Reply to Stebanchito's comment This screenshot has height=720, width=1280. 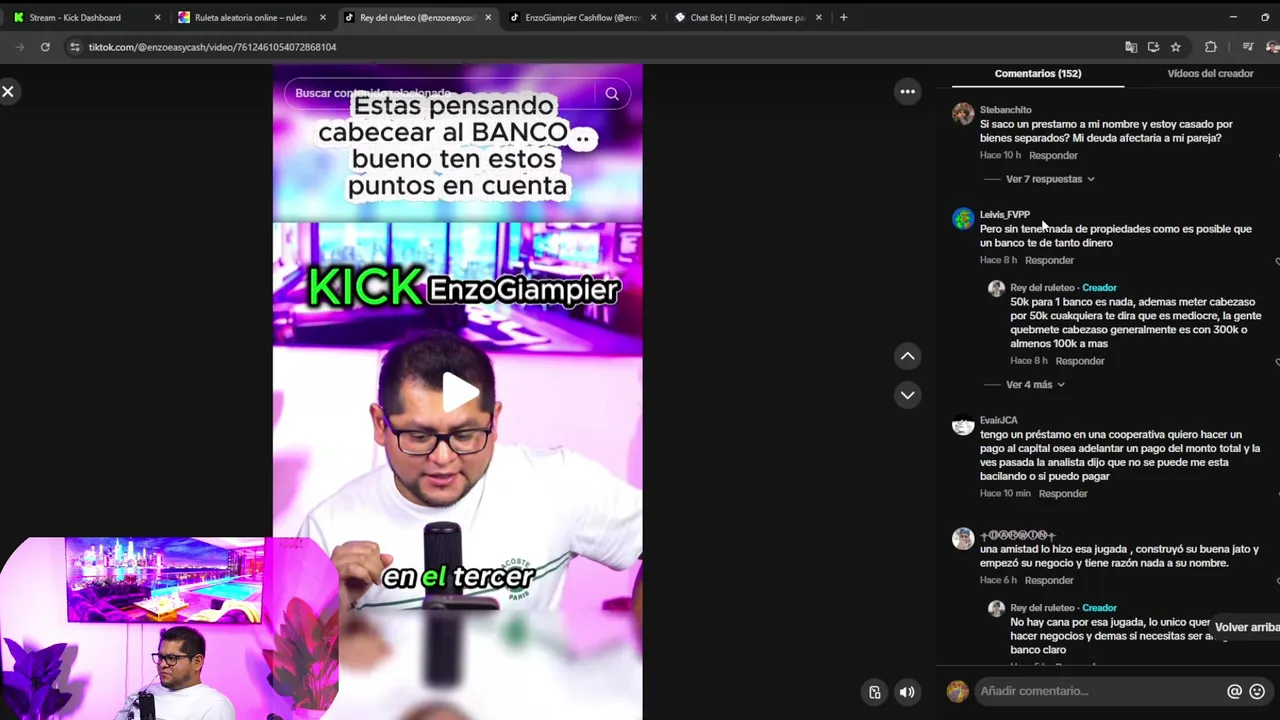[x=1053, y=156]
